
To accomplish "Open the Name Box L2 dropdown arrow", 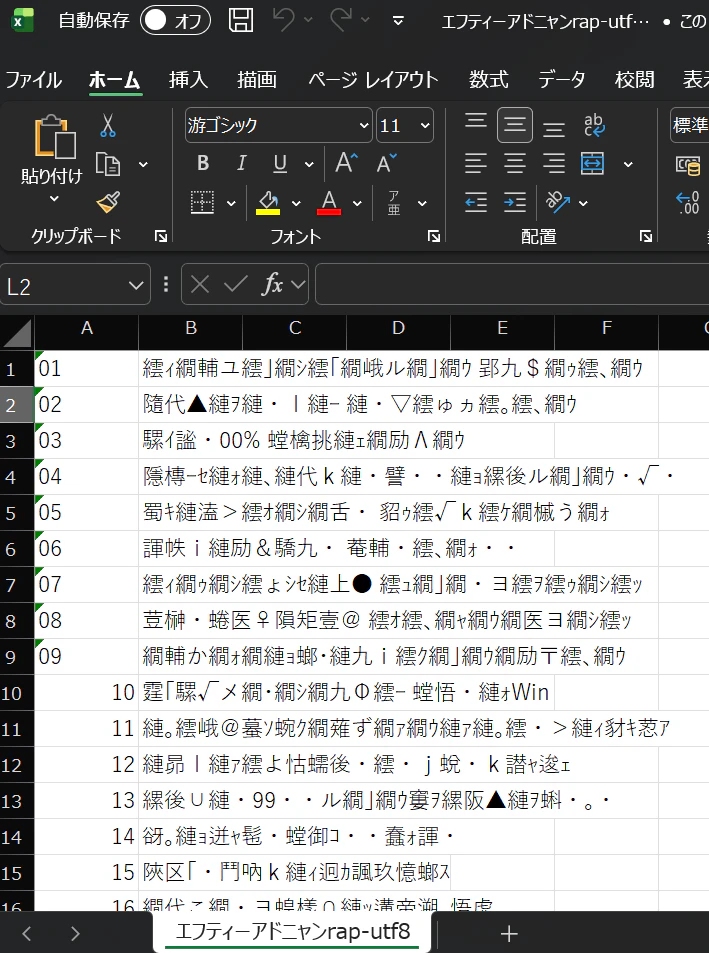I will point(137,284).
